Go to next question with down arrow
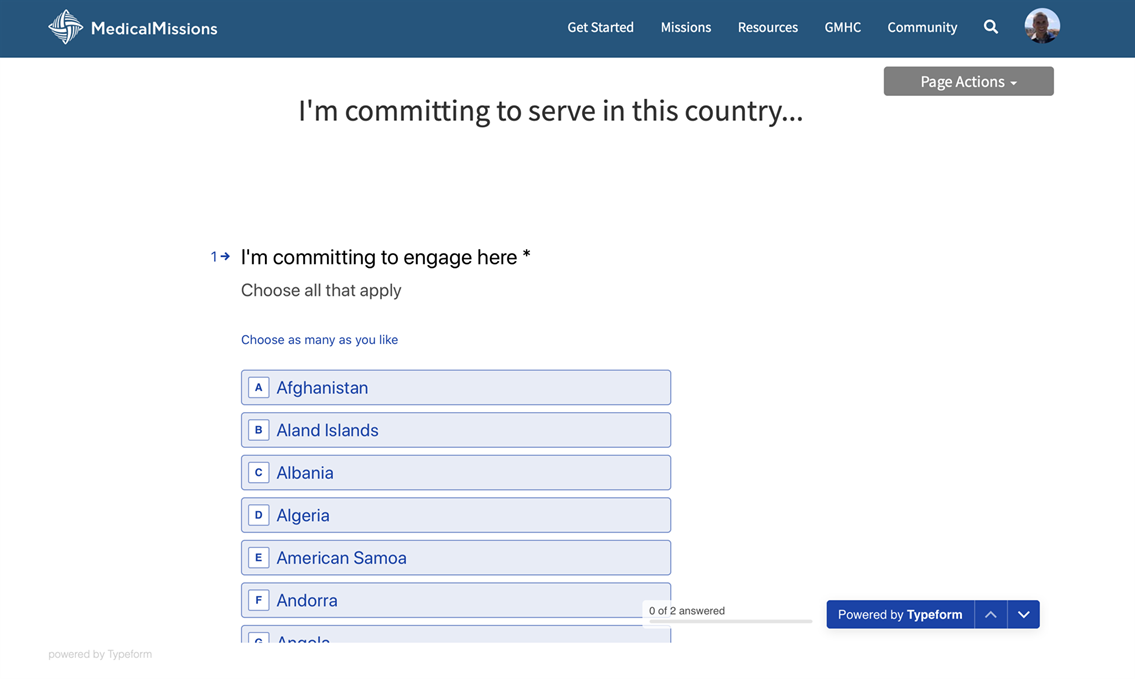The width and height of the screenshot is (1135, 679). click(1023, 614)
